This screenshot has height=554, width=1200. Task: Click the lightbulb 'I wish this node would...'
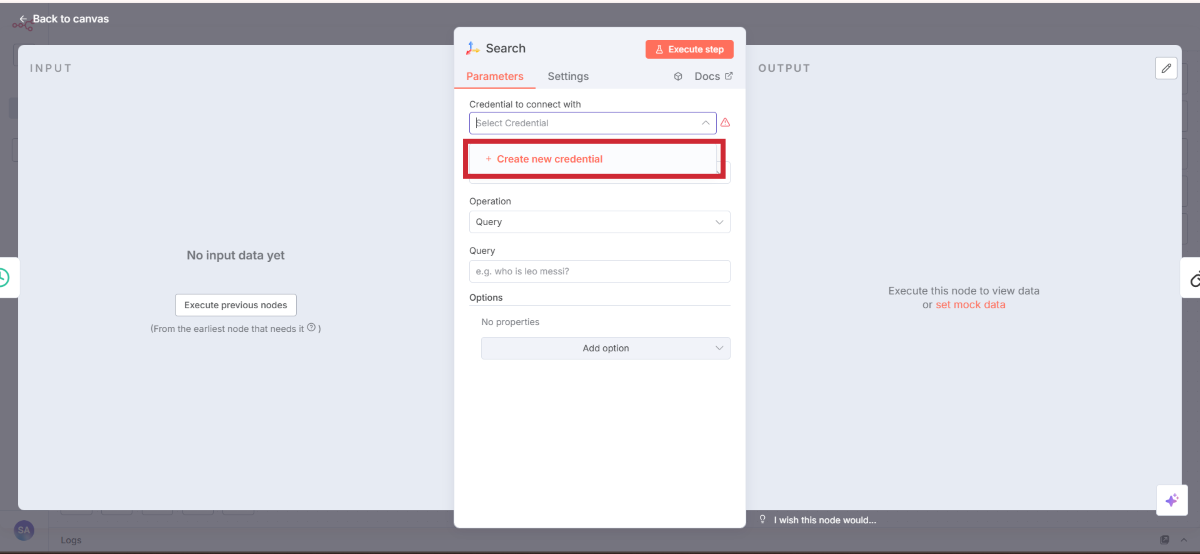[763, 520]
